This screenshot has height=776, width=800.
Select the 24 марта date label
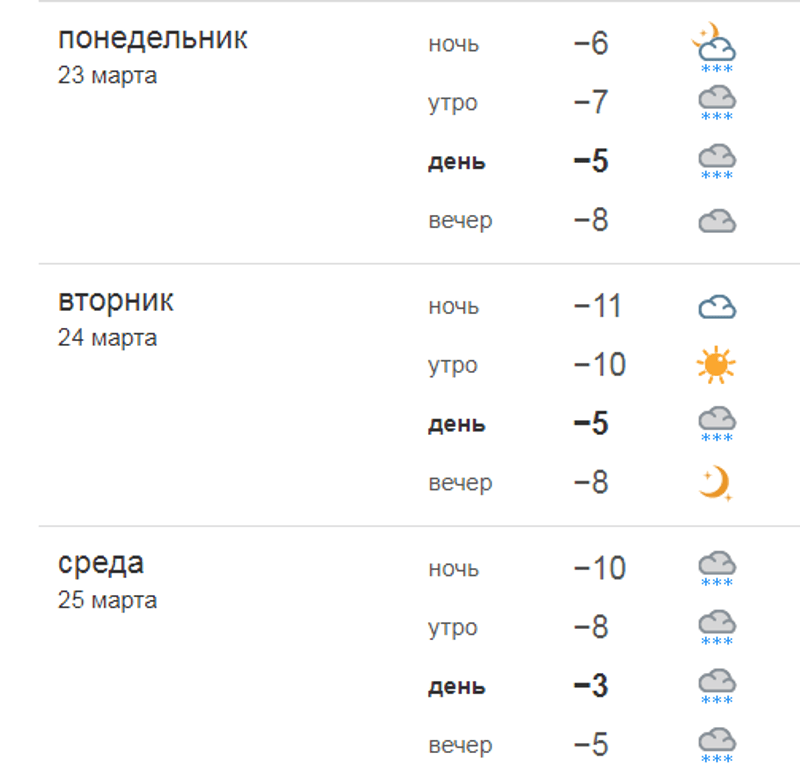coord(107,338)
